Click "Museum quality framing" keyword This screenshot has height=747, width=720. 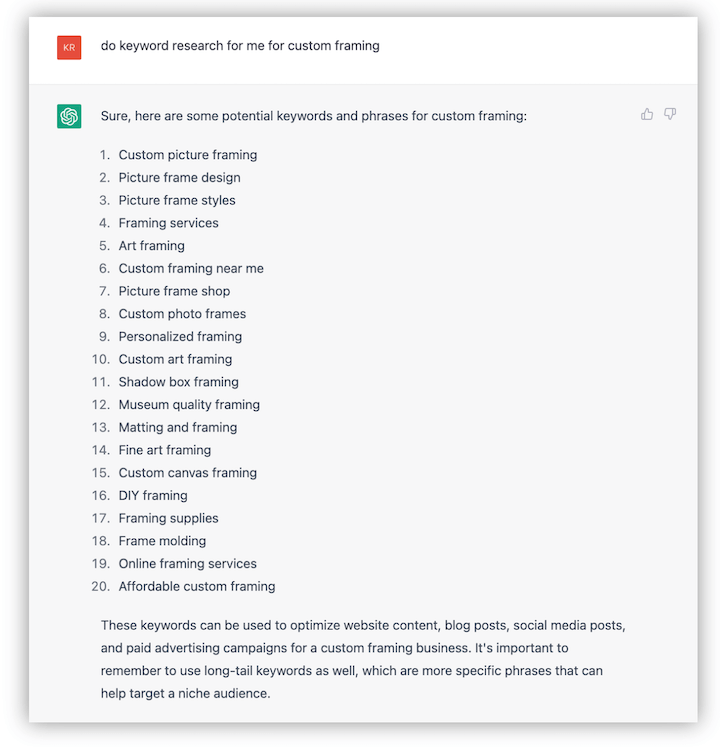189,405
